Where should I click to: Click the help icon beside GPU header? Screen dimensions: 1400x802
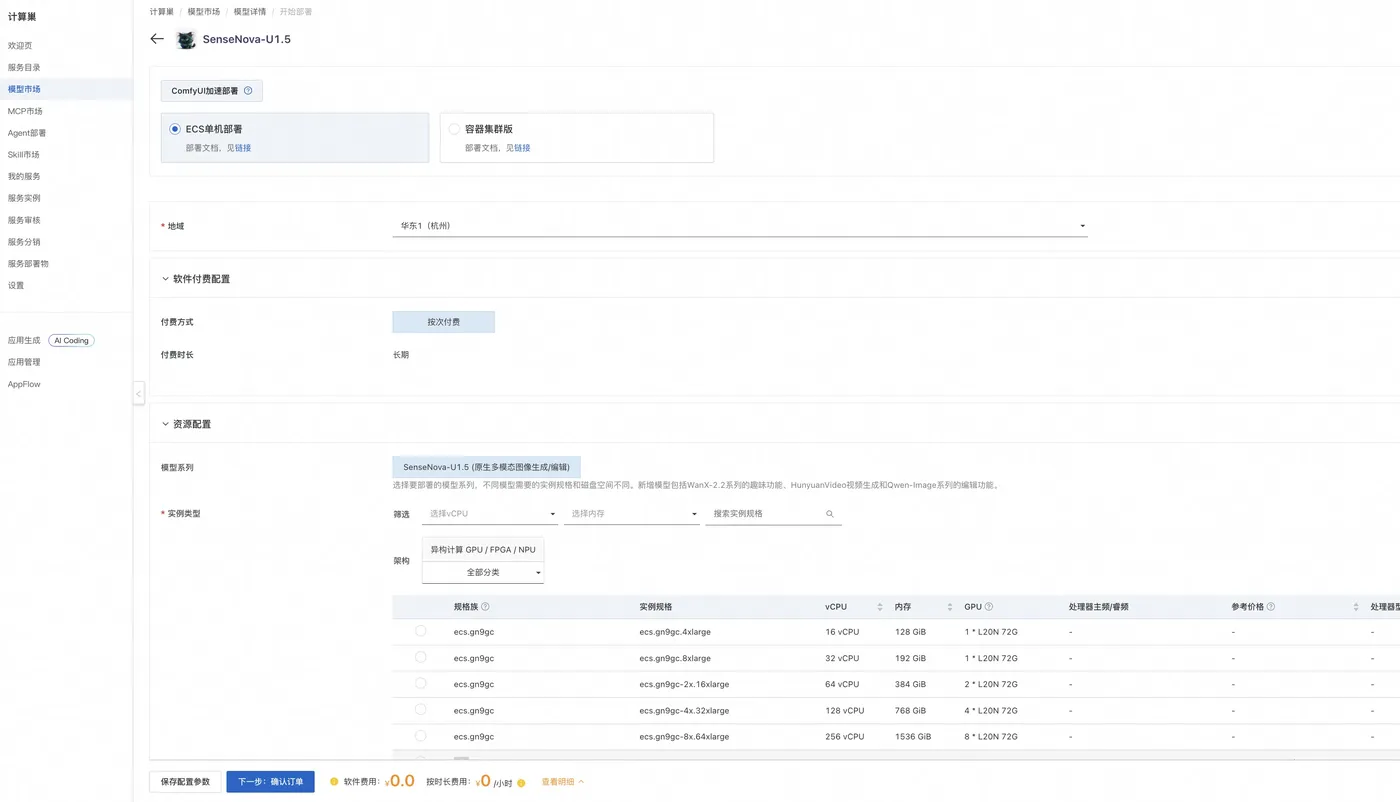(x=989, y=607)
